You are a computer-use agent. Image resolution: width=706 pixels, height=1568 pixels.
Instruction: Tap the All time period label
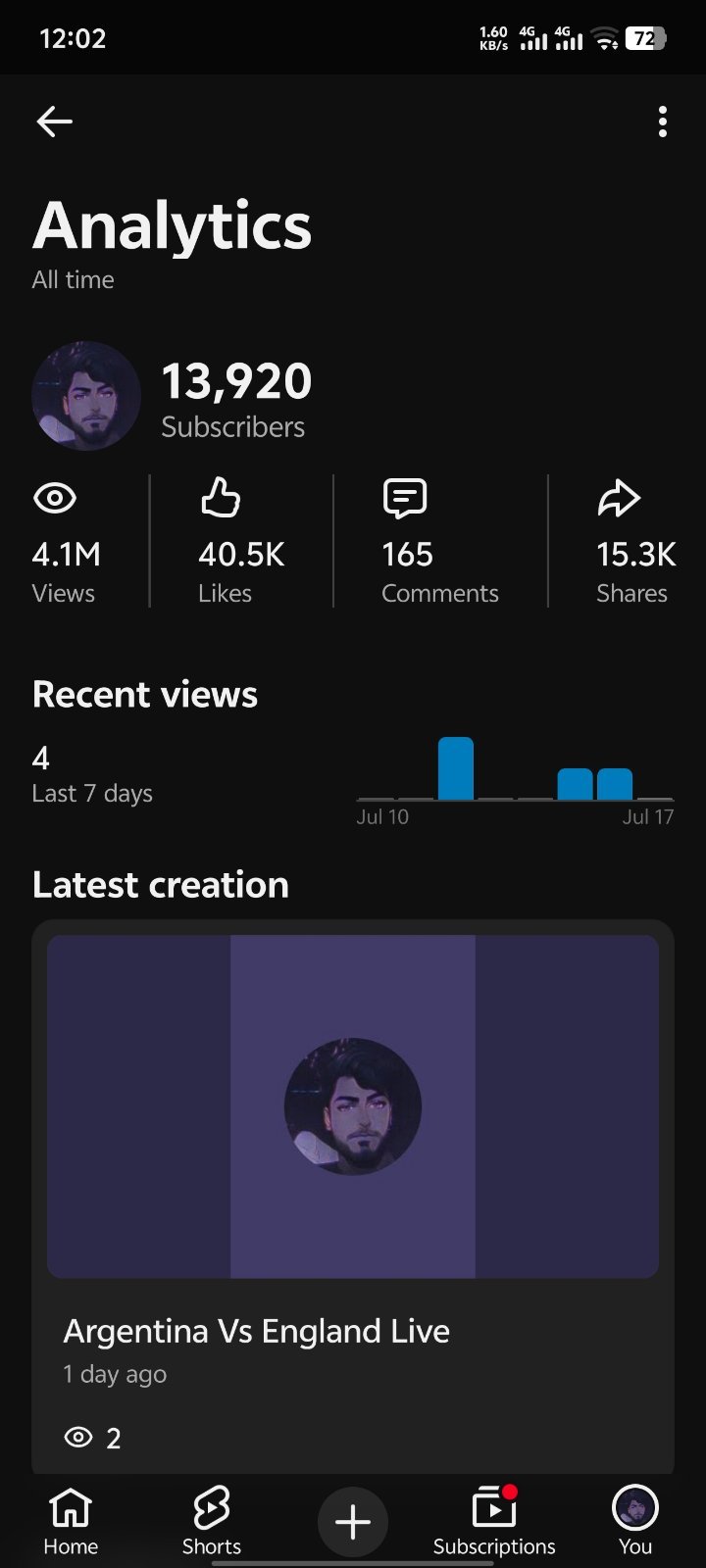click(x=74, y=280)
